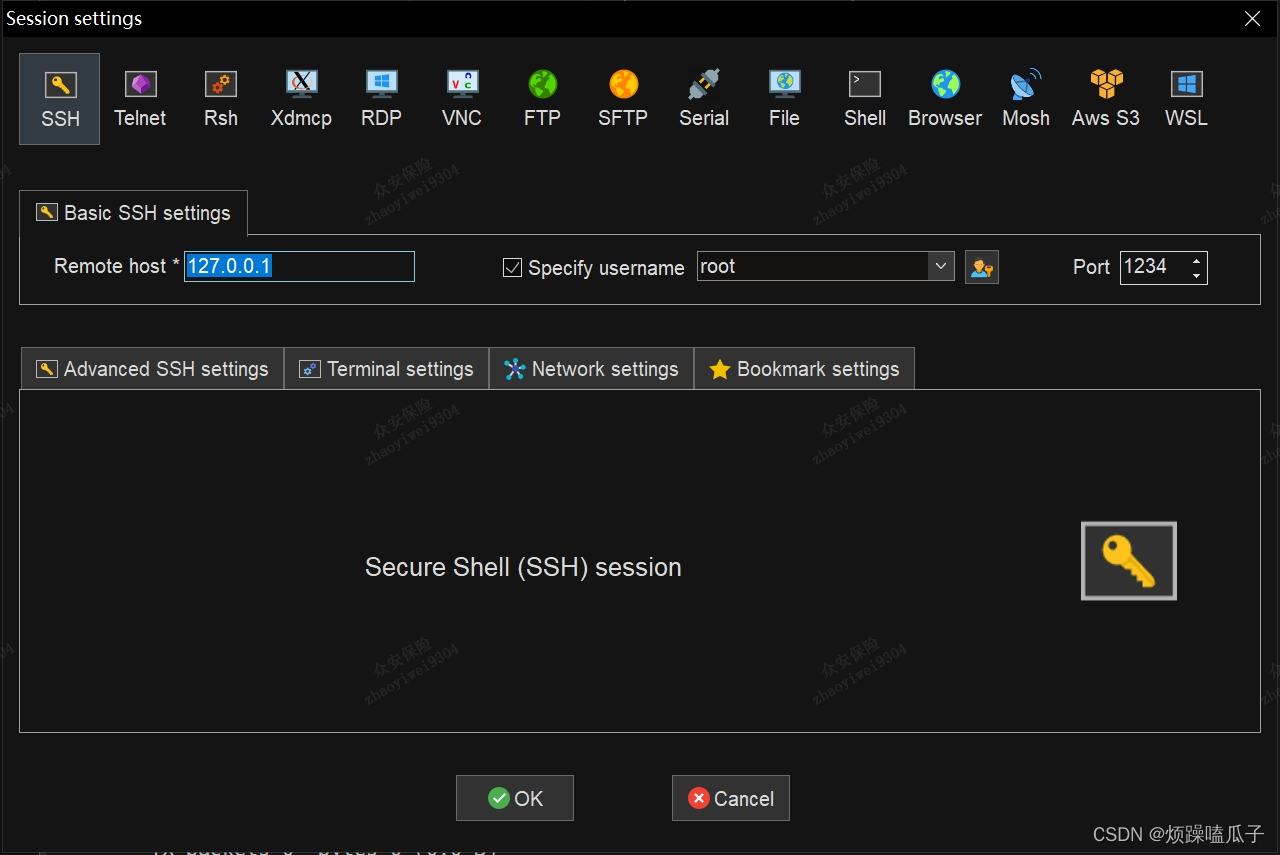Uncheck the Specify username checkbox
The width and height of the screenshot is (1280, 855).
[512, 267]
